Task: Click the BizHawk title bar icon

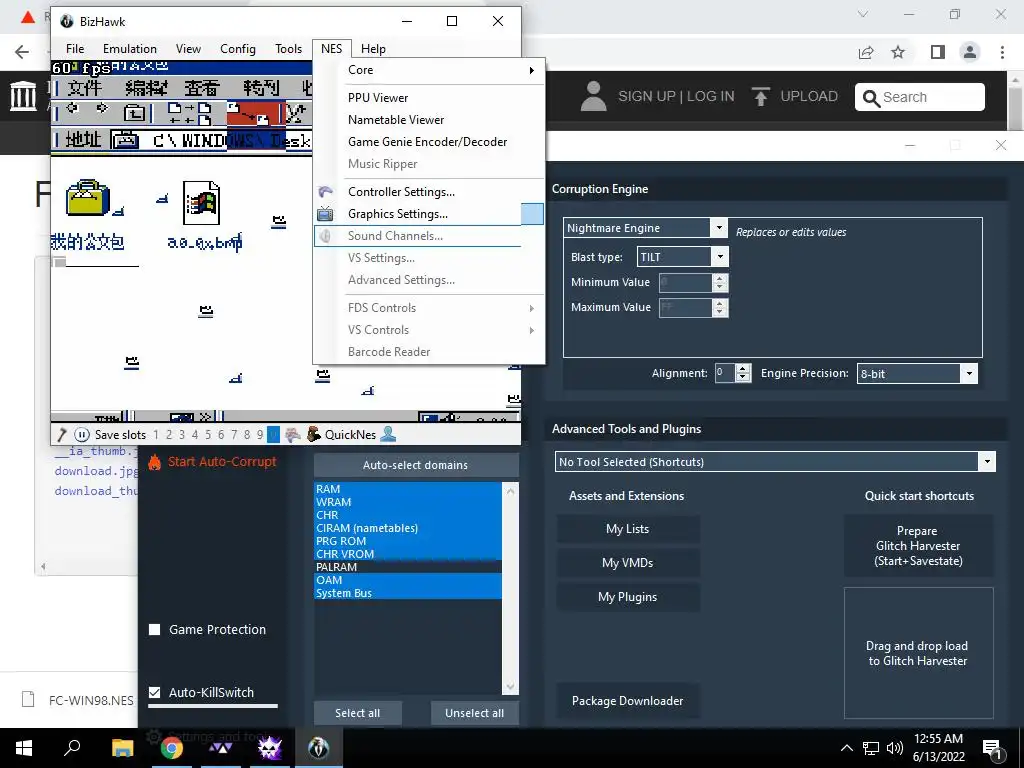Action: tap(67, 22)
